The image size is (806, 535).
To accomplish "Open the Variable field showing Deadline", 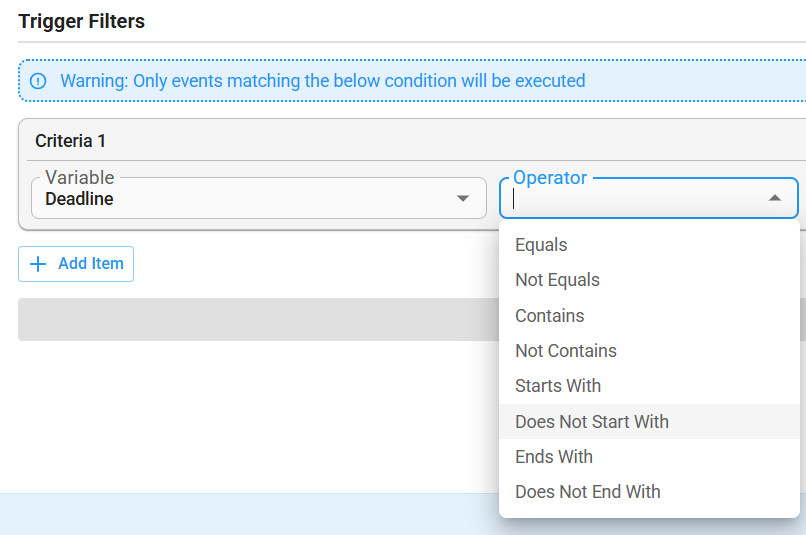I will pos(259,198).
